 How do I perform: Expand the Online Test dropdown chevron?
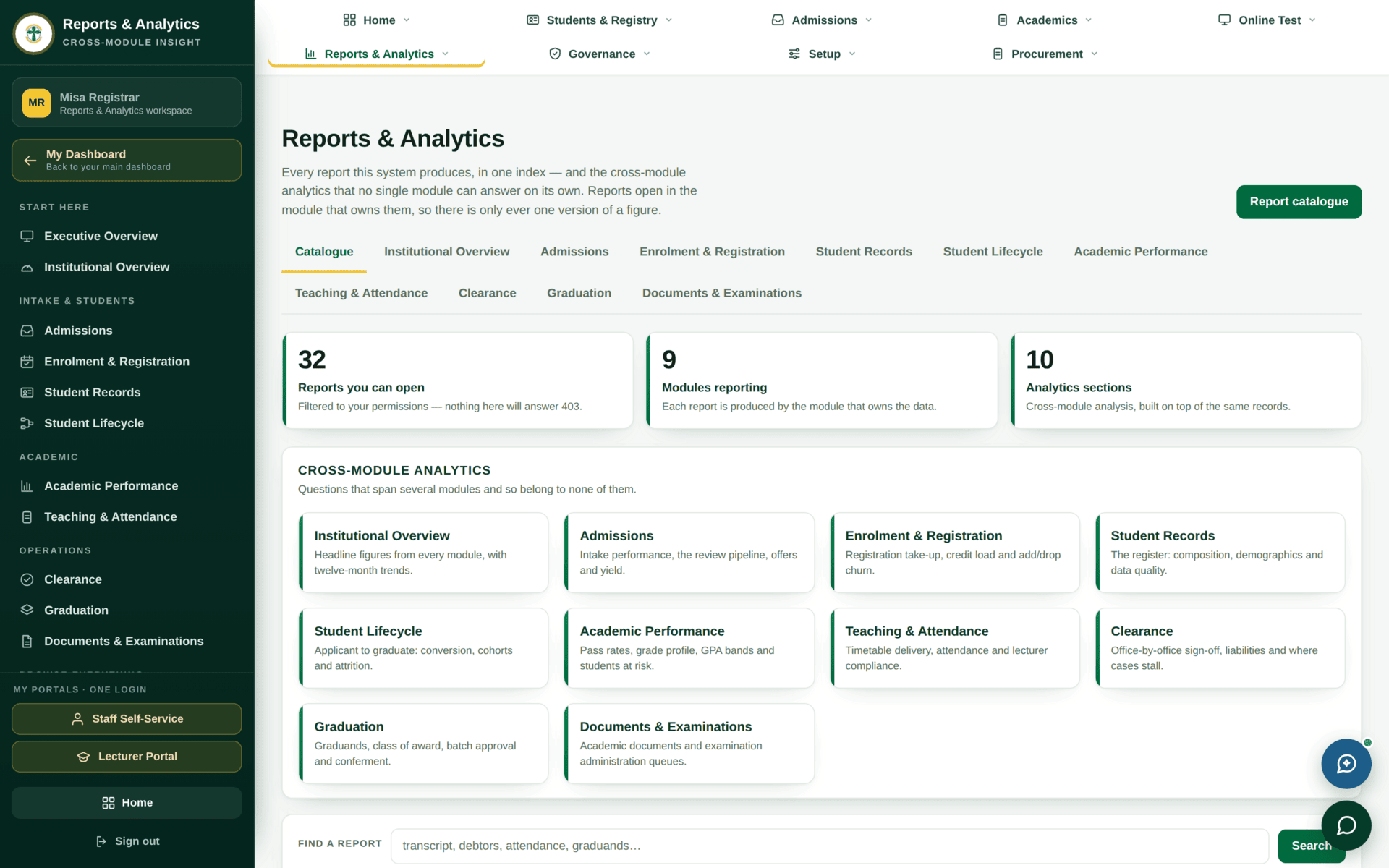(1312, 20)
